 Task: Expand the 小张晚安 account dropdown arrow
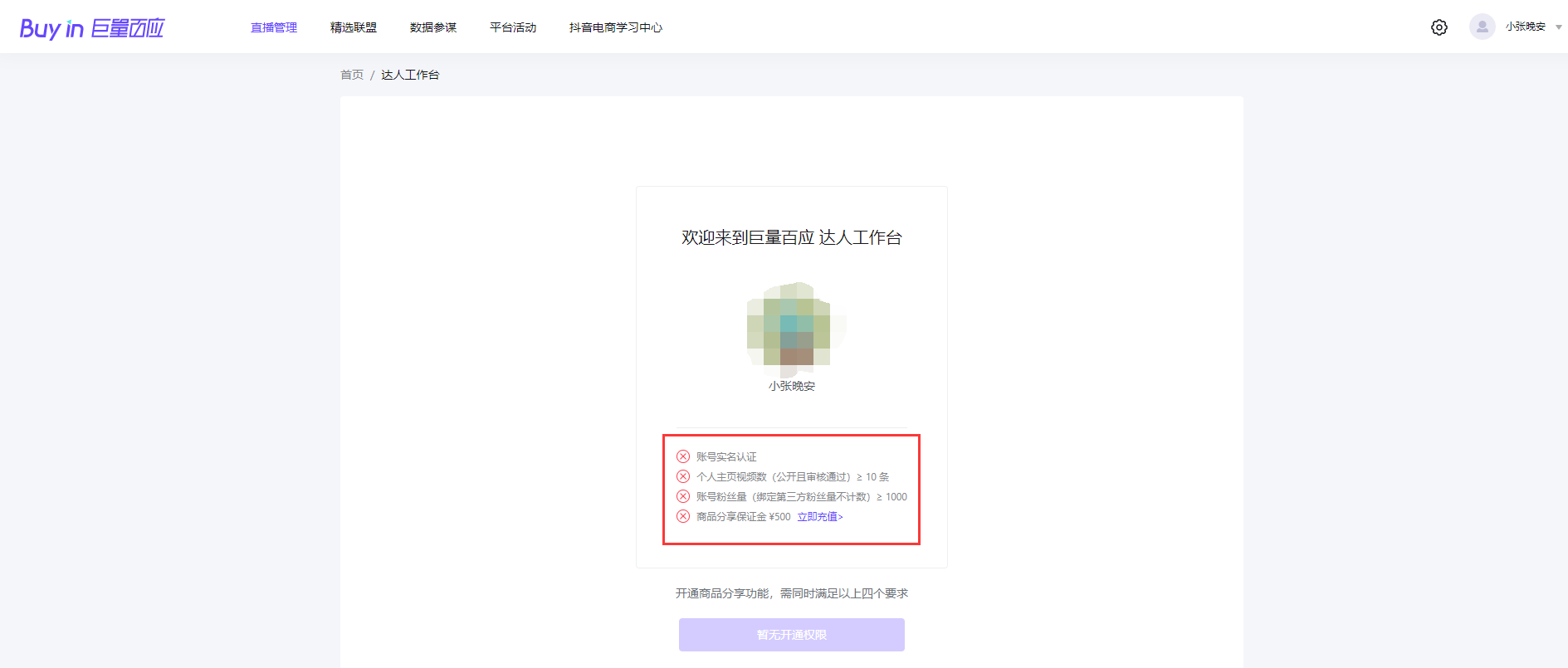tap(1559, 27)
